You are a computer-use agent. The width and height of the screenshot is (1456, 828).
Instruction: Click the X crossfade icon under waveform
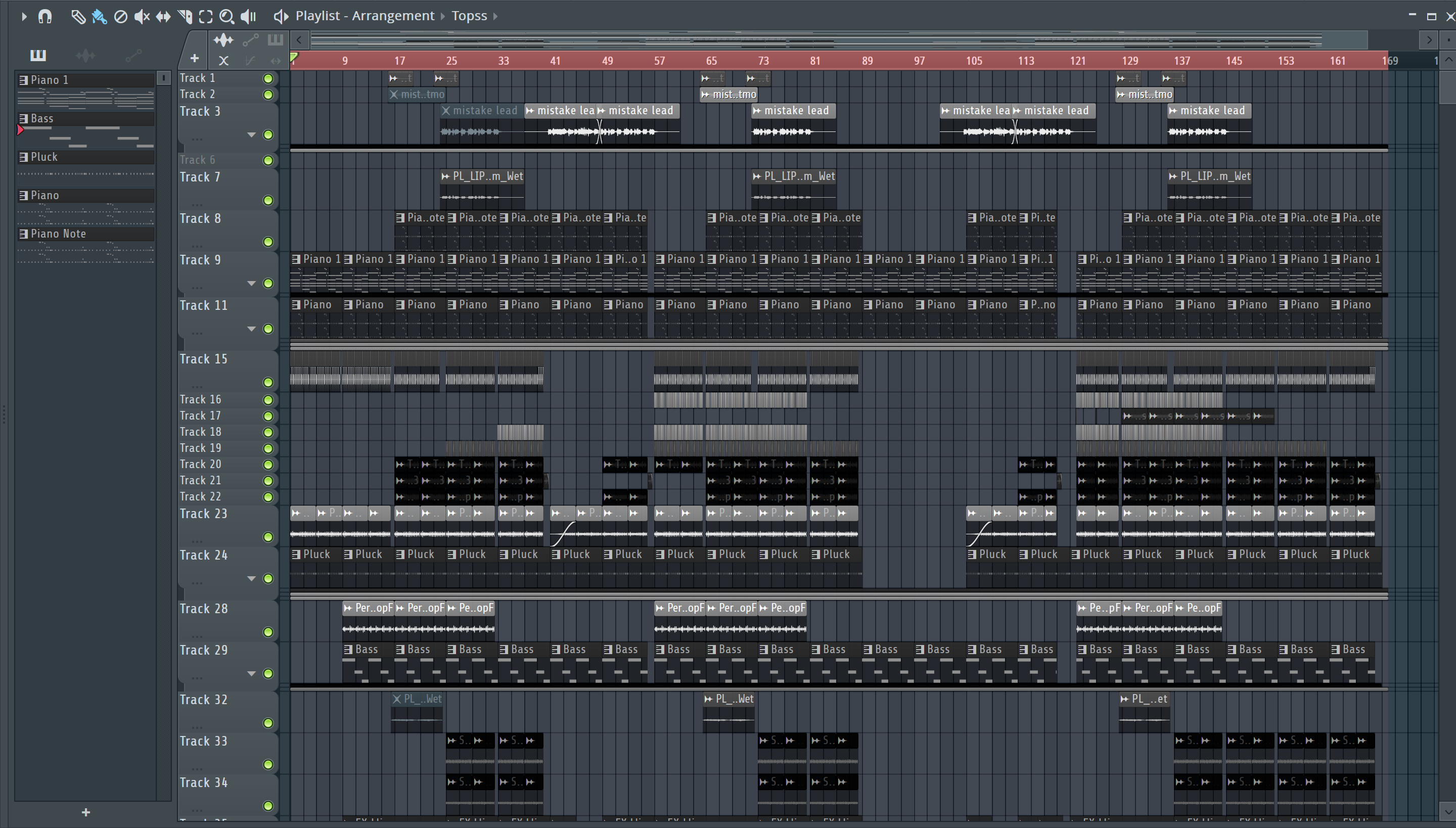pos(223,60)
